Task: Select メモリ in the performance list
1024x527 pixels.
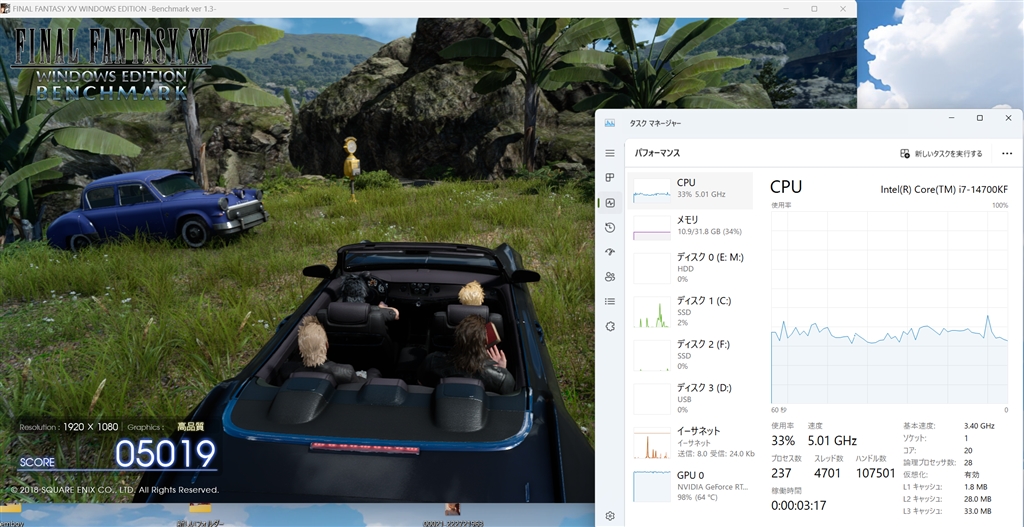Action: (x=690, y=226)
